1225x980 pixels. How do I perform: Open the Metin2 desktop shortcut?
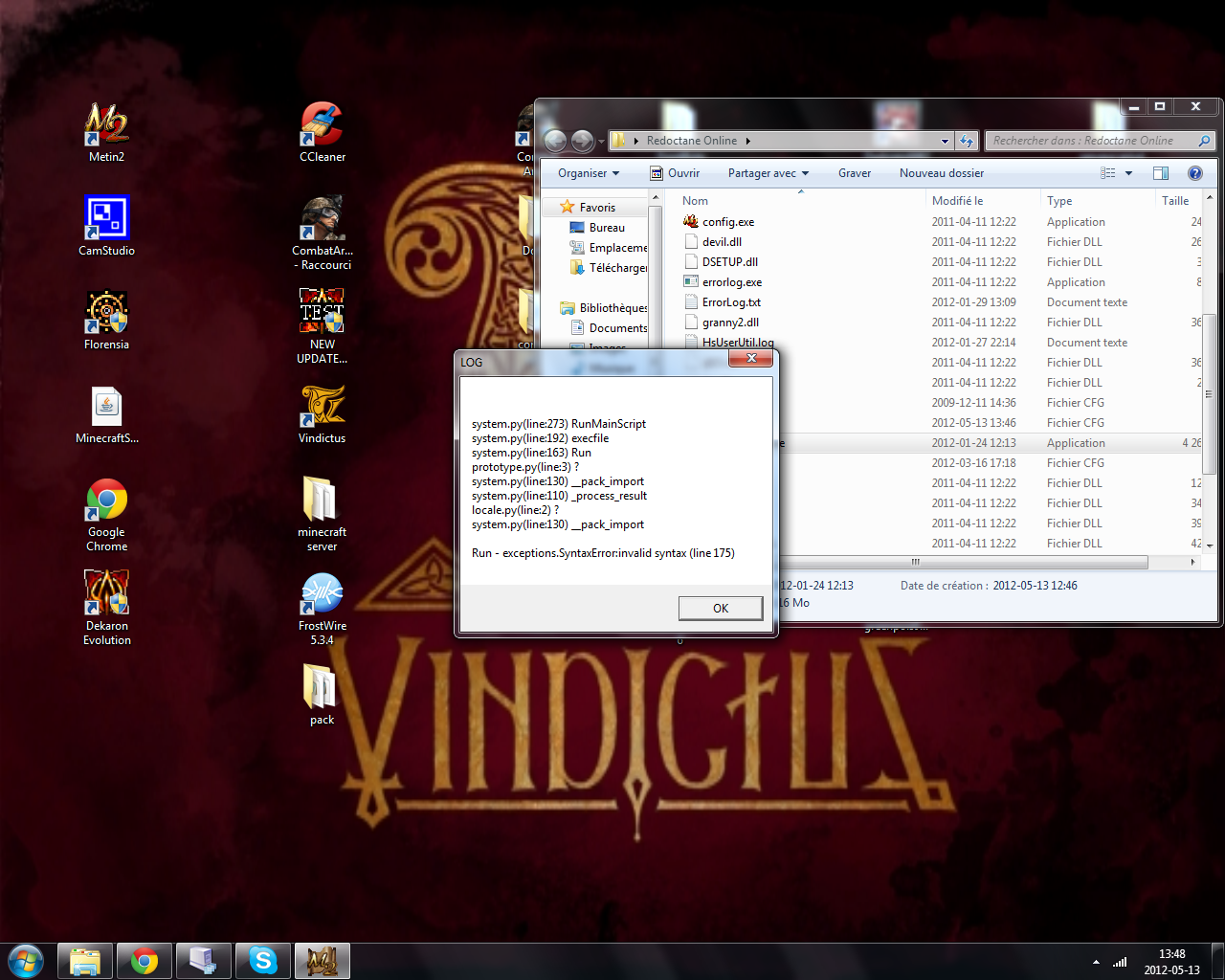(x=106, y=133)
